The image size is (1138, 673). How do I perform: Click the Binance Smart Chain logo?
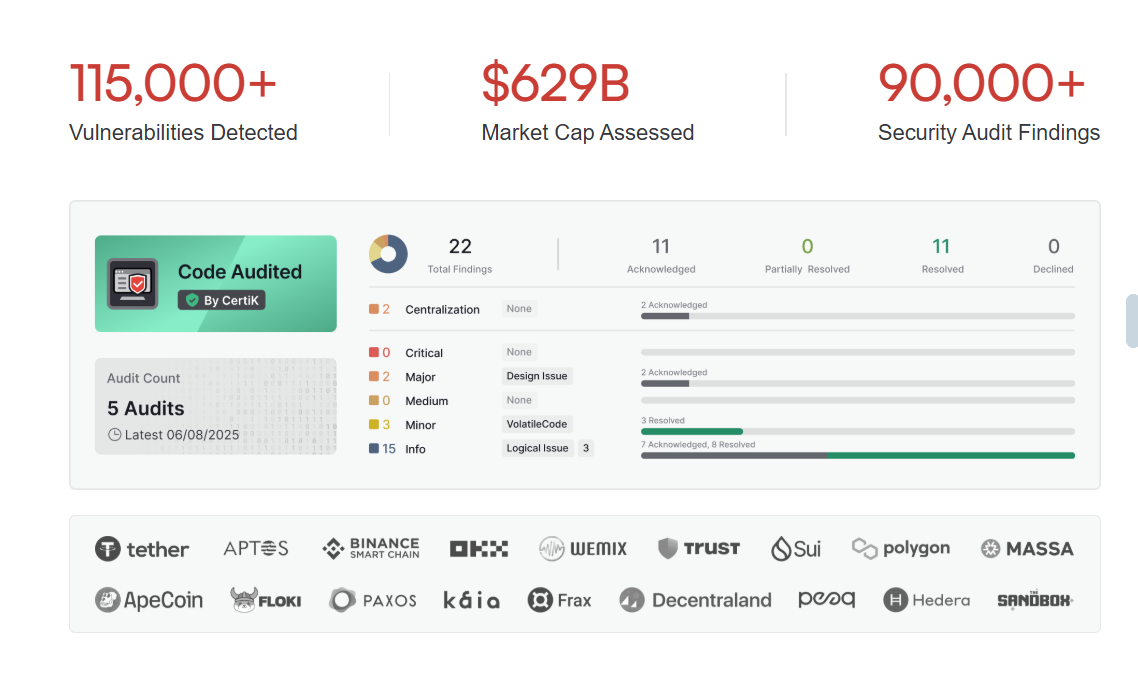[x=371, y=548]
